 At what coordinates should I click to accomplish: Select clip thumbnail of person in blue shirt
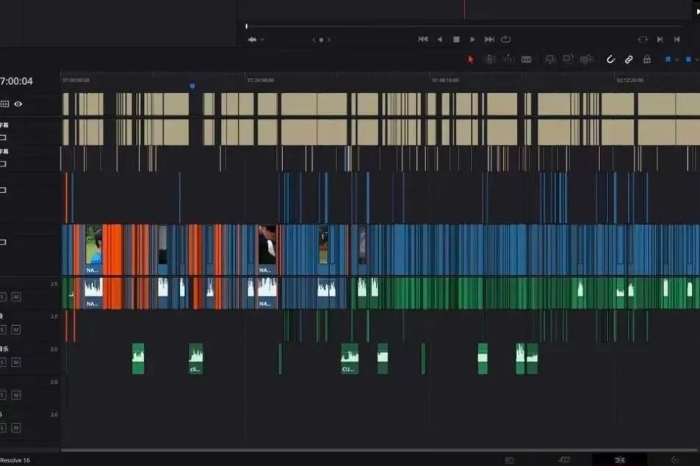pyautogui.click(x=93, y=249)
